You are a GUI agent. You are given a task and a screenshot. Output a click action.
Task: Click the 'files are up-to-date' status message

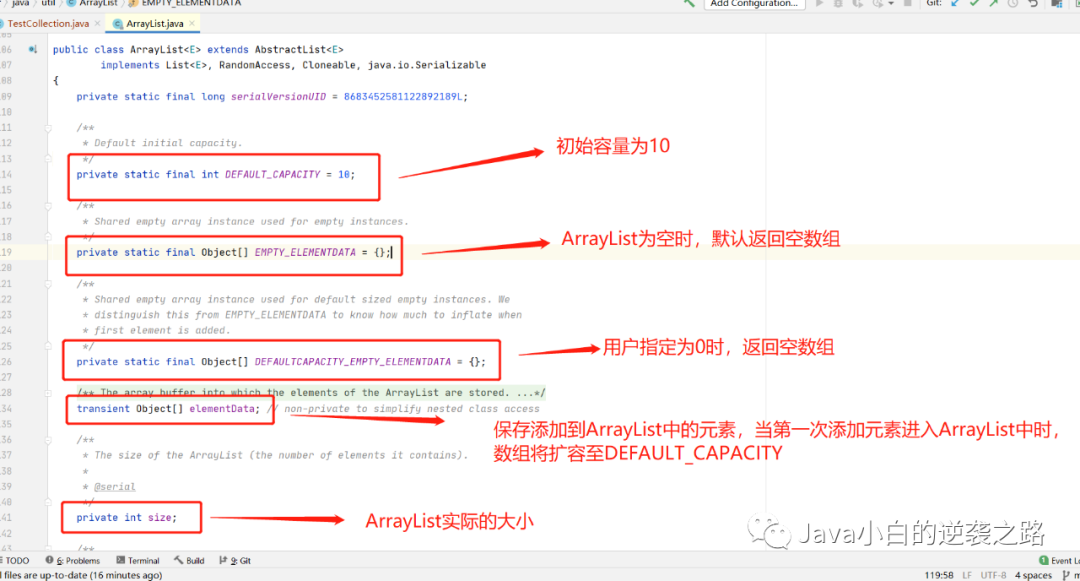(x=82, y=575)
